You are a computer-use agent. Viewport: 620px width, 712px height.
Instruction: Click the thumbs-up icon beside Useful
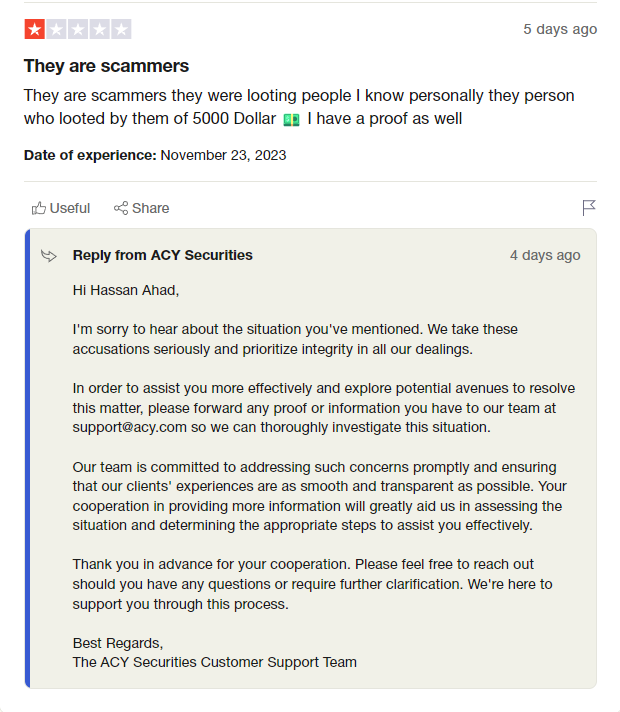(39, 208)
